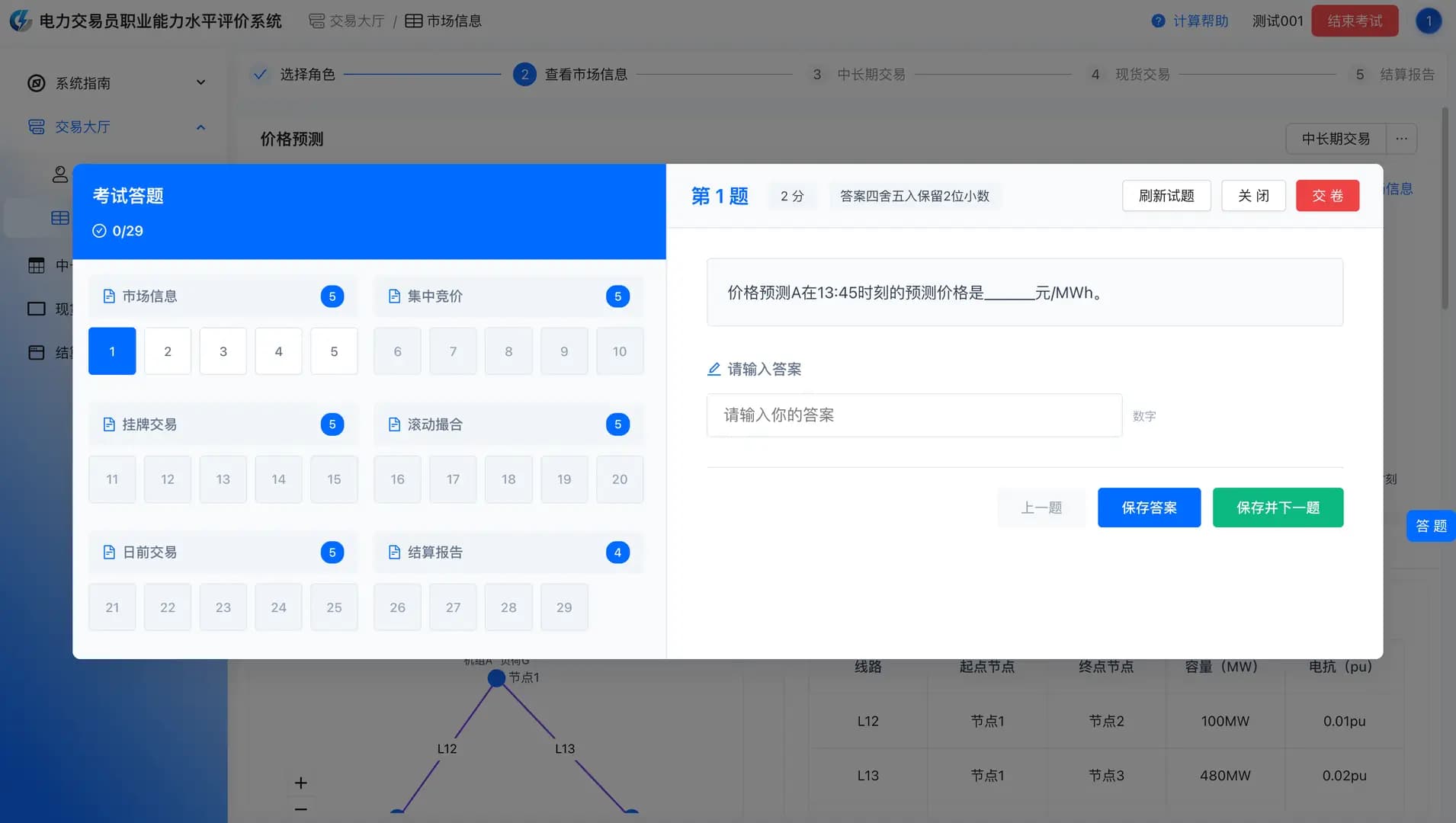
Task: Open the 交易大厅 breadcrumb link
Action: coord(347,21)
